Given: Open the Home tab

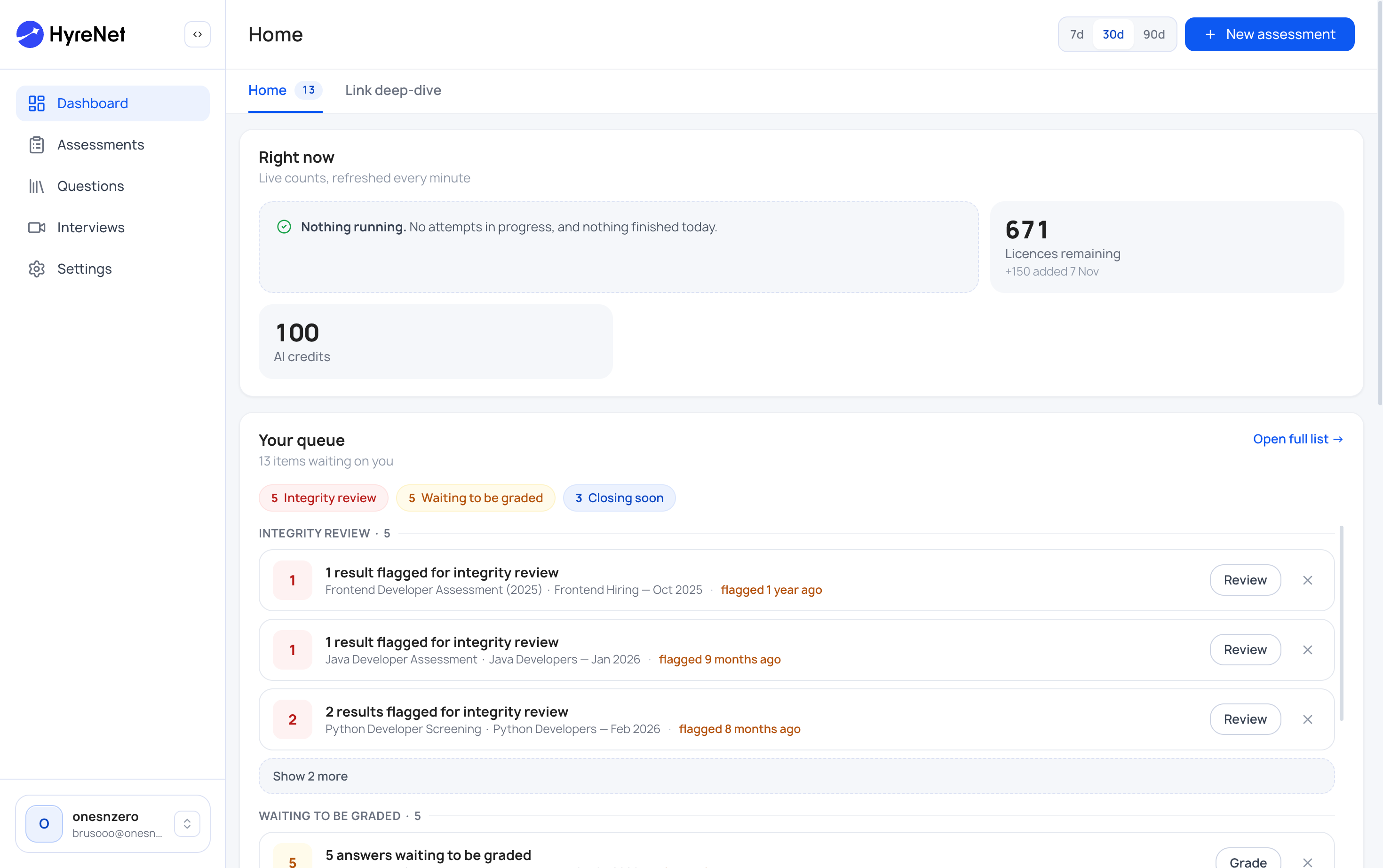Looking at the screenshot, I should coord(285,90).
